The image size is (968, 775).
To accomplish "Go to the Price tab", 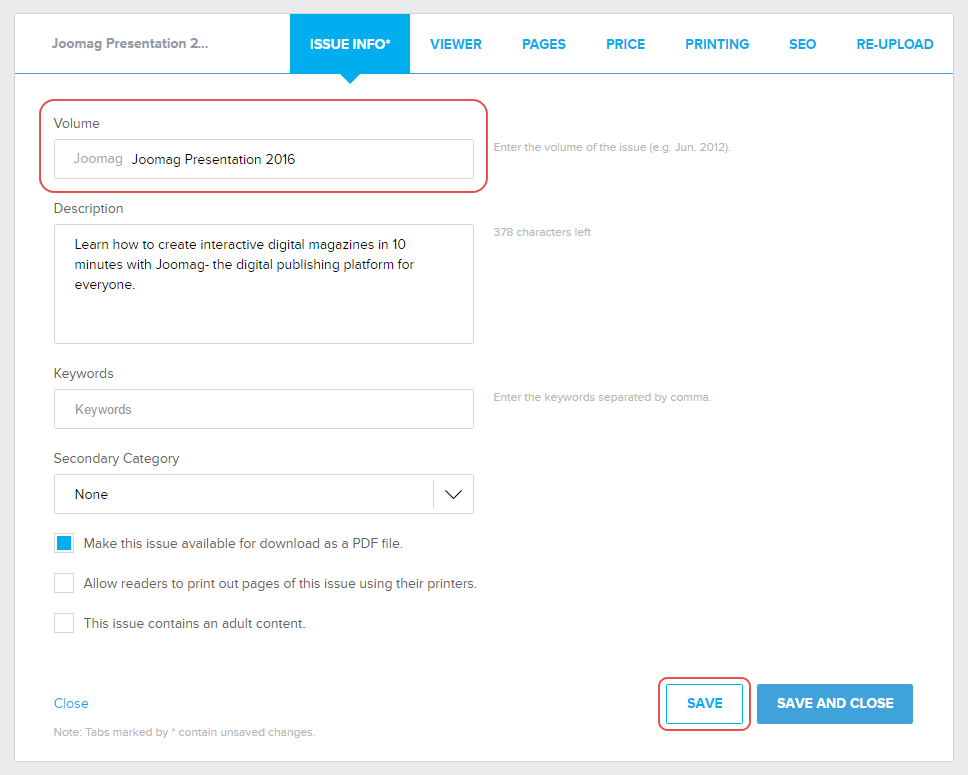I will coord(625,44).
